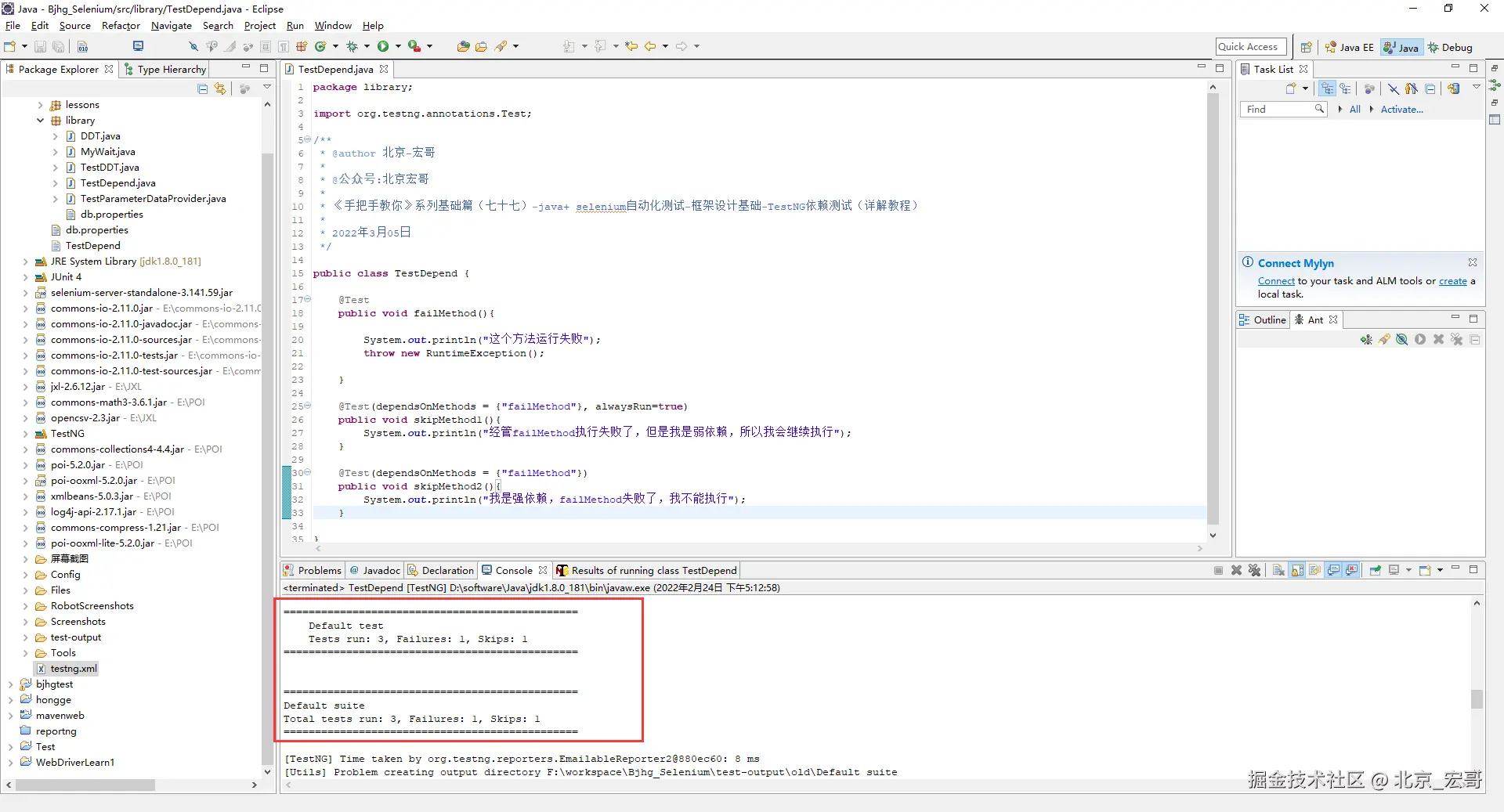
Task: Click the Quick Access field
Action: (x=1251, y=47)
